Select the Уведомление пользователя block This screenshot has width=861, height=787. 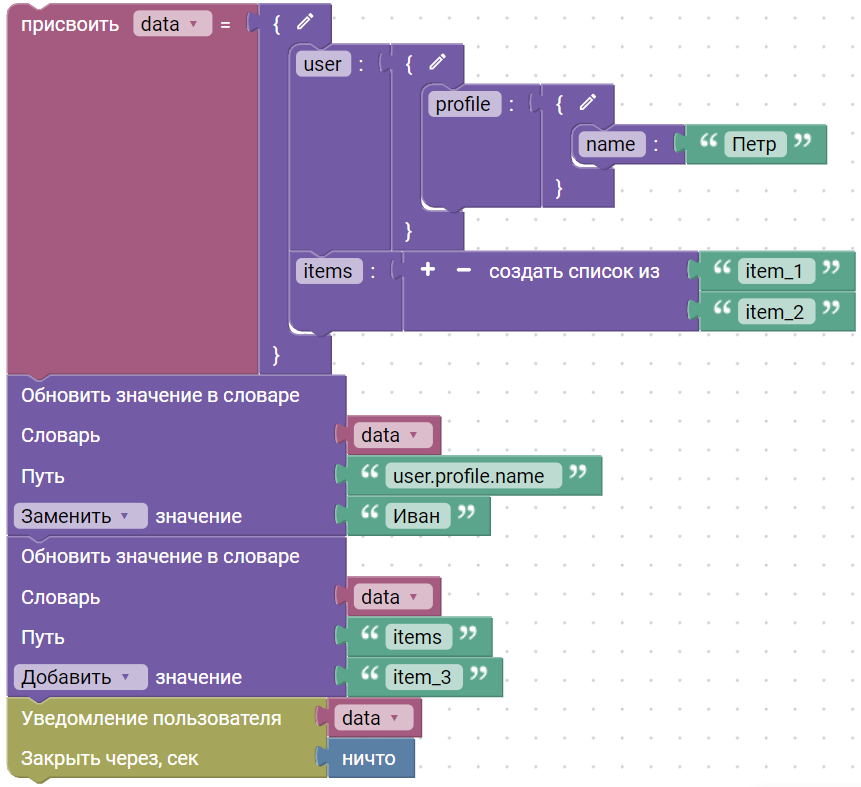(150, 719)
